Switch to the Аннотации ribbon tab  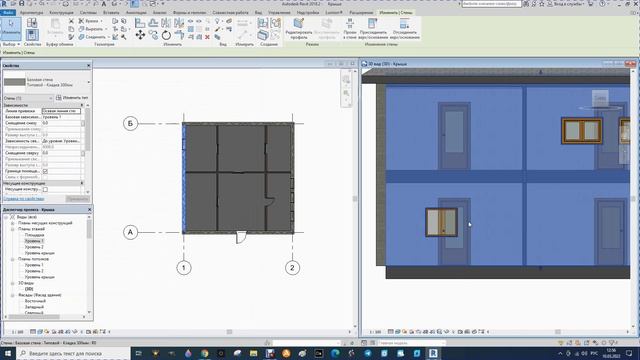(136, 13)
